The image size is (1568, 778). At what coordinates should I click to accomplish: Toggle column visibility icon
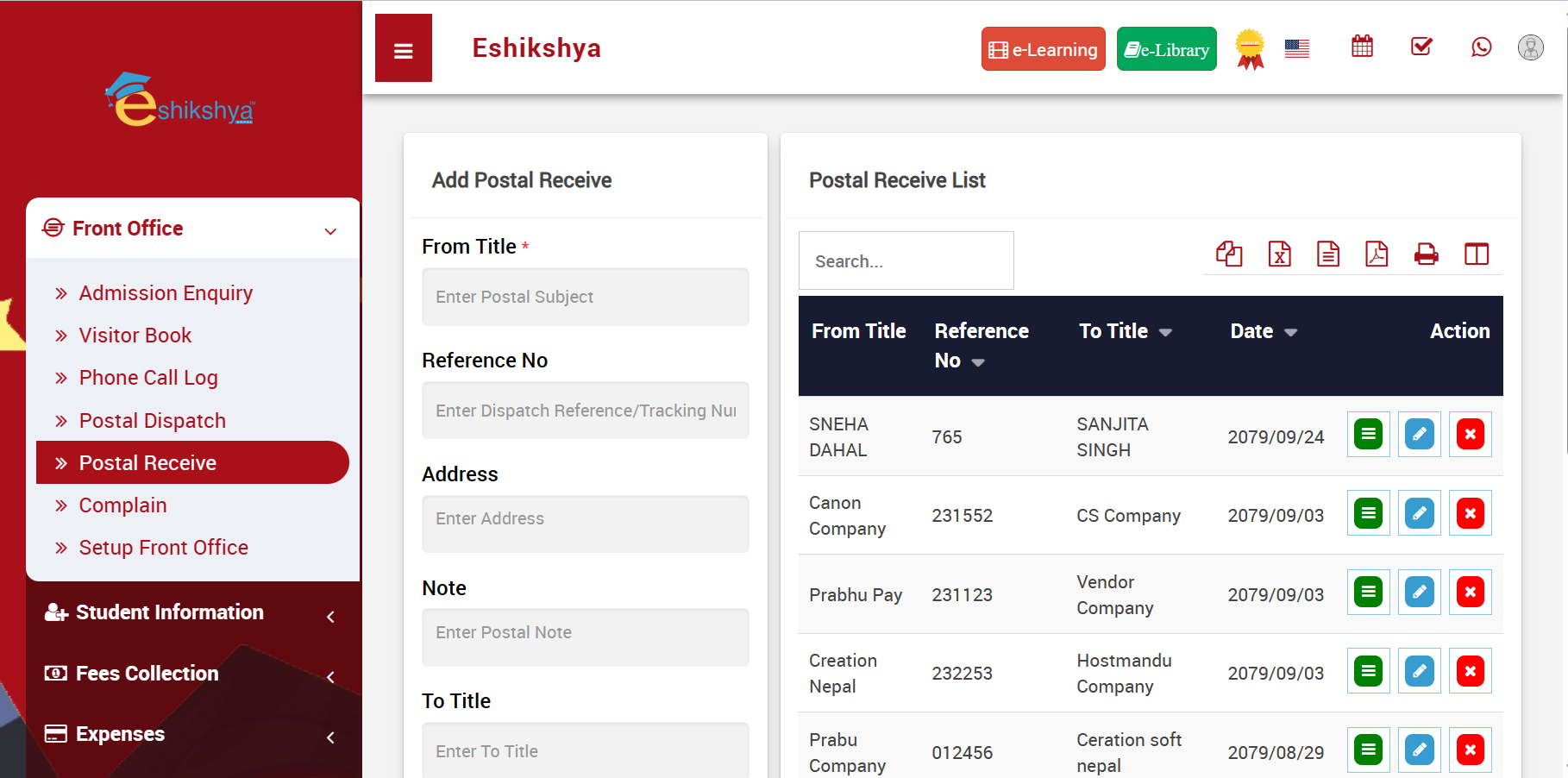1476,254
